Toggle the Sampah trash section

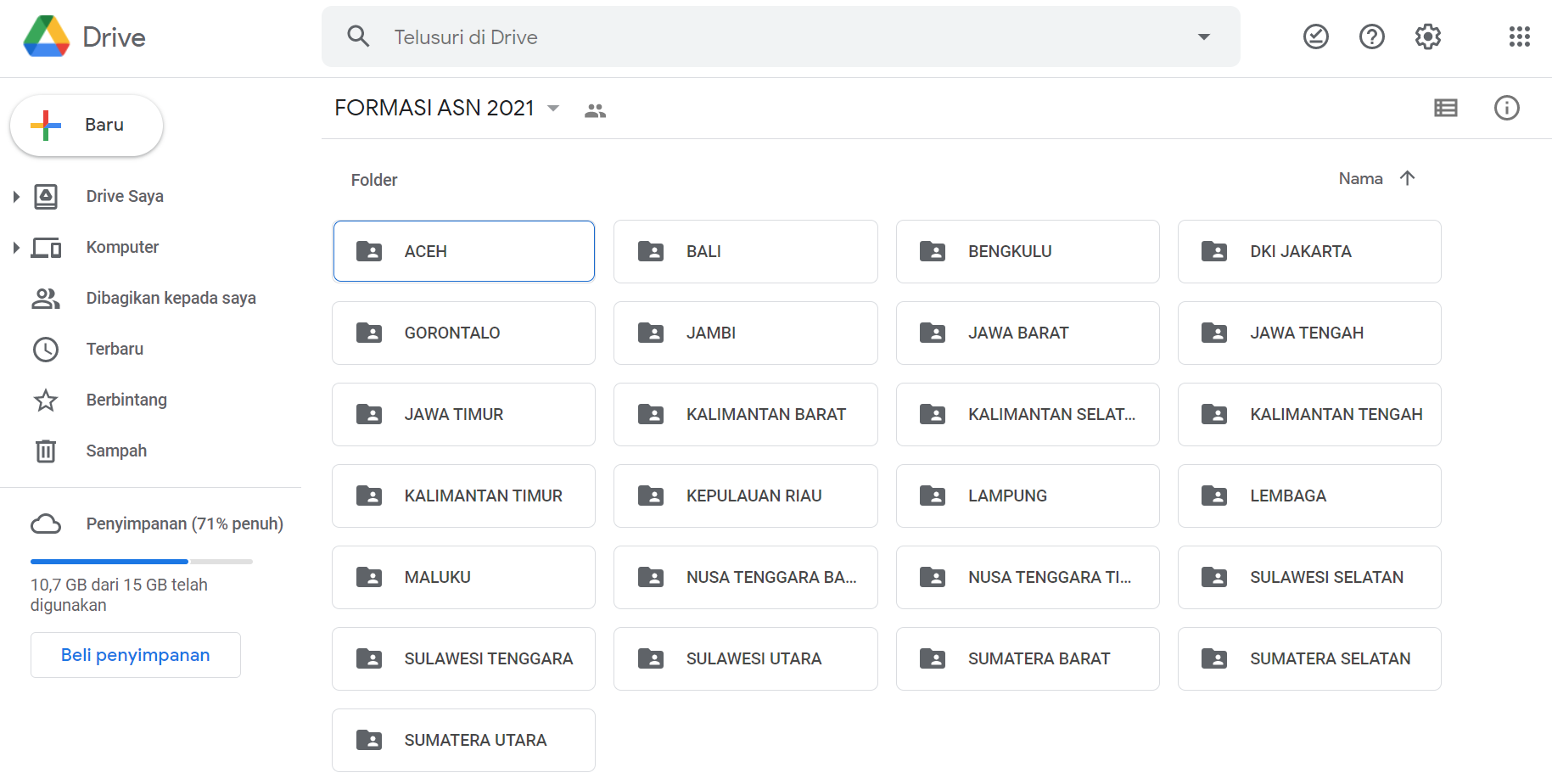pyautogui.click(x=116, y=451)
